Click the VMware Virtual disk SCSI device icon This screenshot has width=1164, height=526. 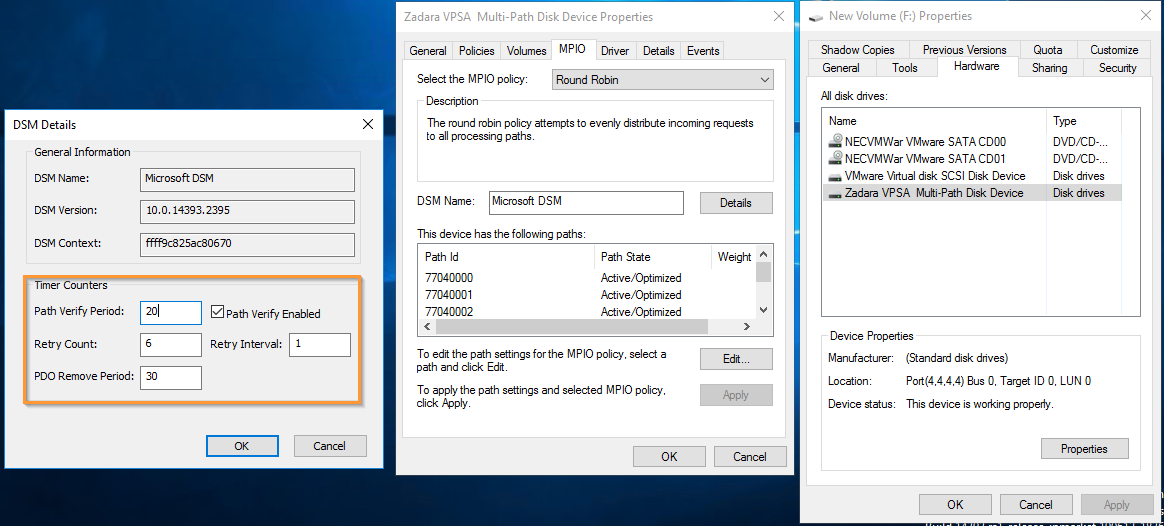pos(835,176)
